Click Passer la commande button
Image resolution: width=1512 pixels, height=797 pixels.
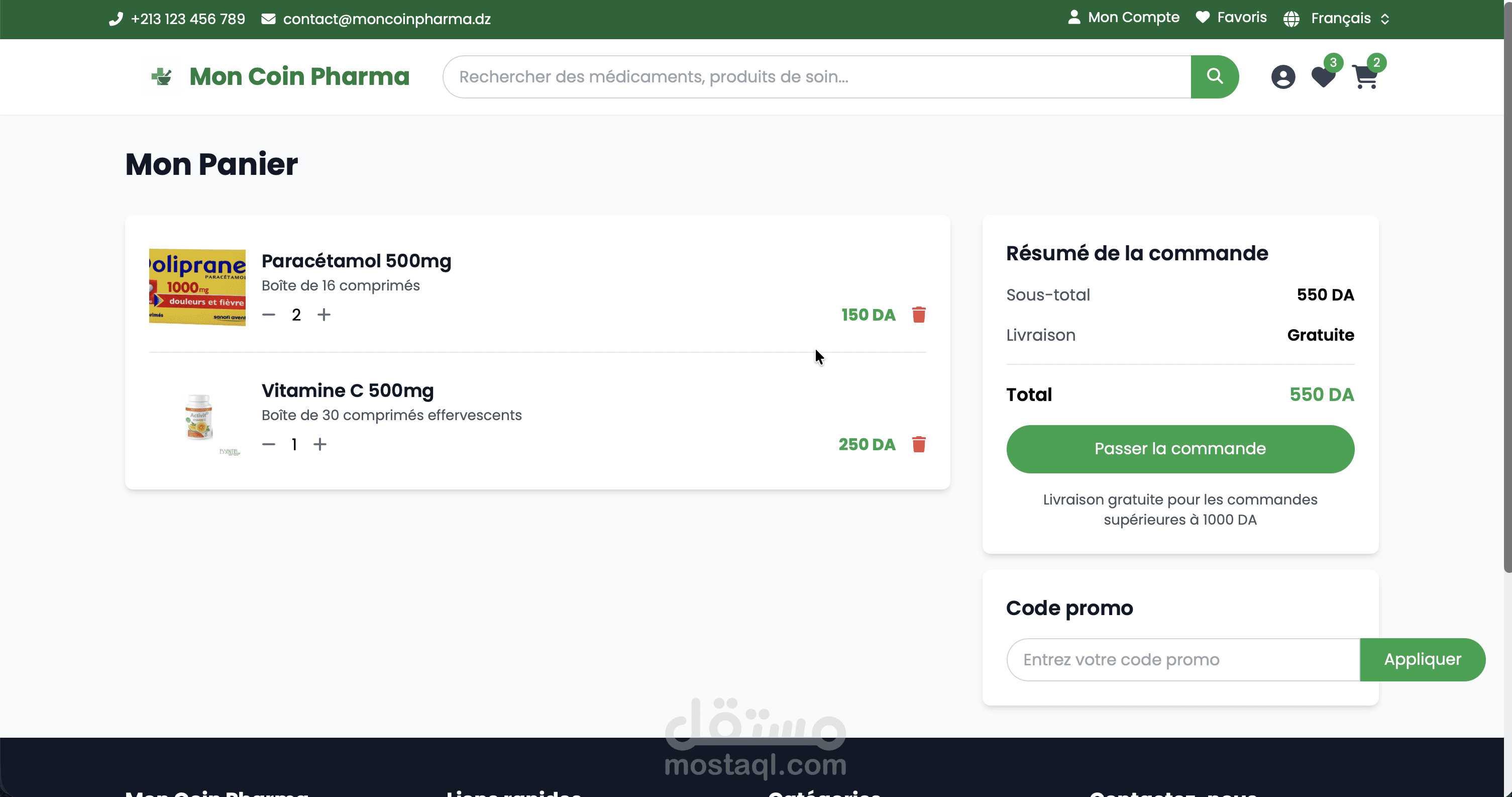1180,449
